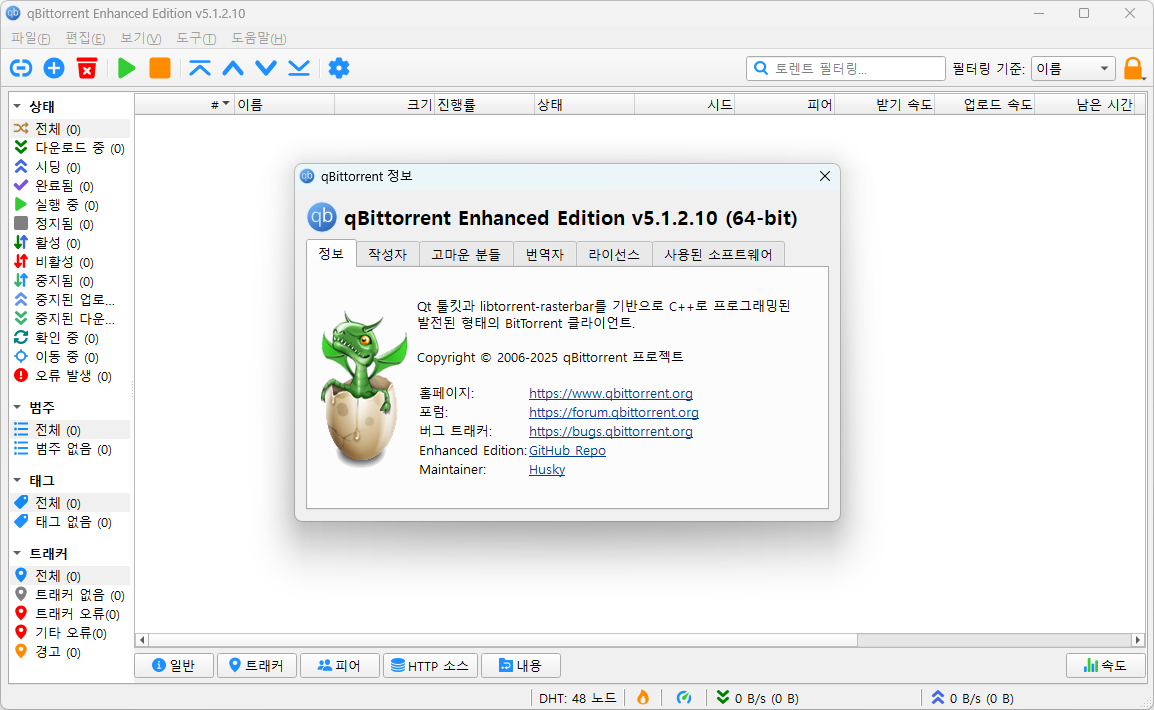Viewport: 1154px width, 710px height.
Task: Switch to the 라이선스 tab
Action: [x=614, y=254]
